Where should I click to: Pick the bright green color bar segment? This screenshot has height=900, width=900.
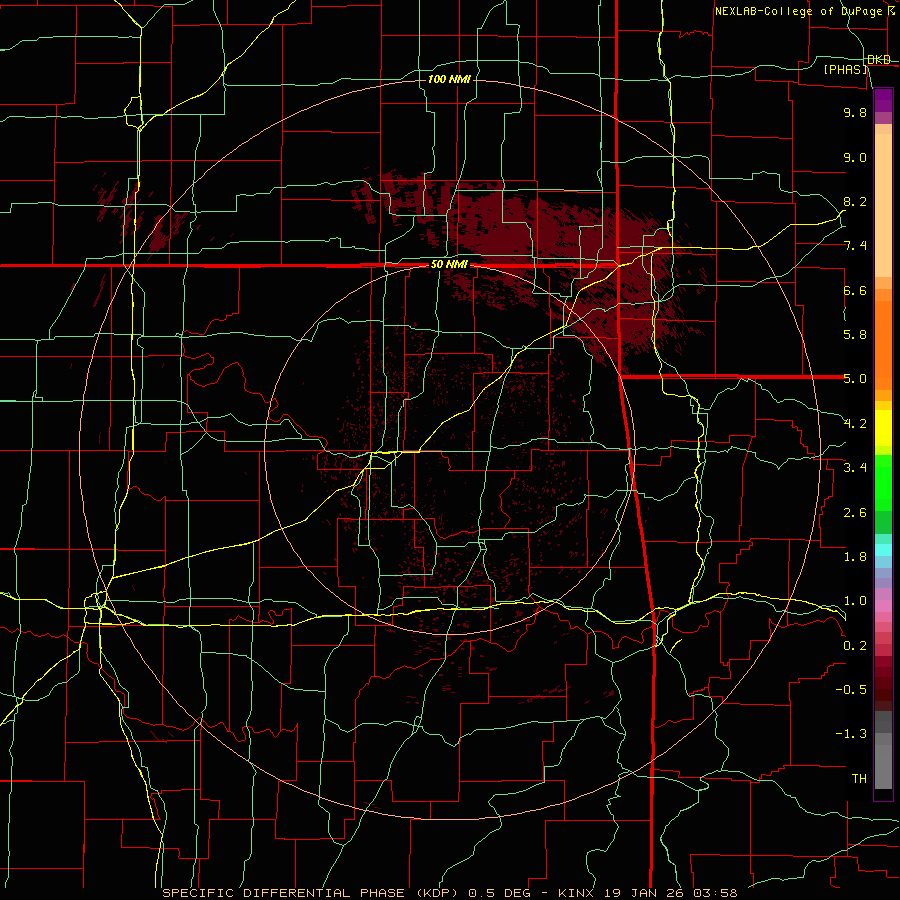[x=883, y=483]
